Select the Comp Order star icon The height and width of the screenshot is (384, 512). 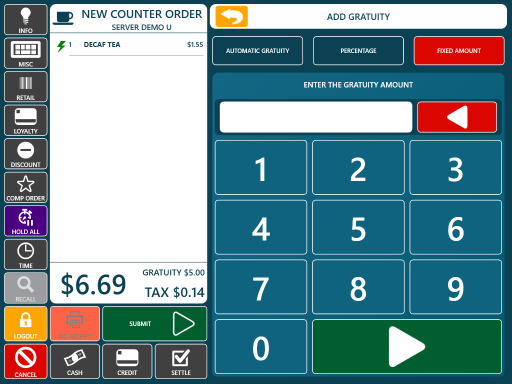point(26,187)
